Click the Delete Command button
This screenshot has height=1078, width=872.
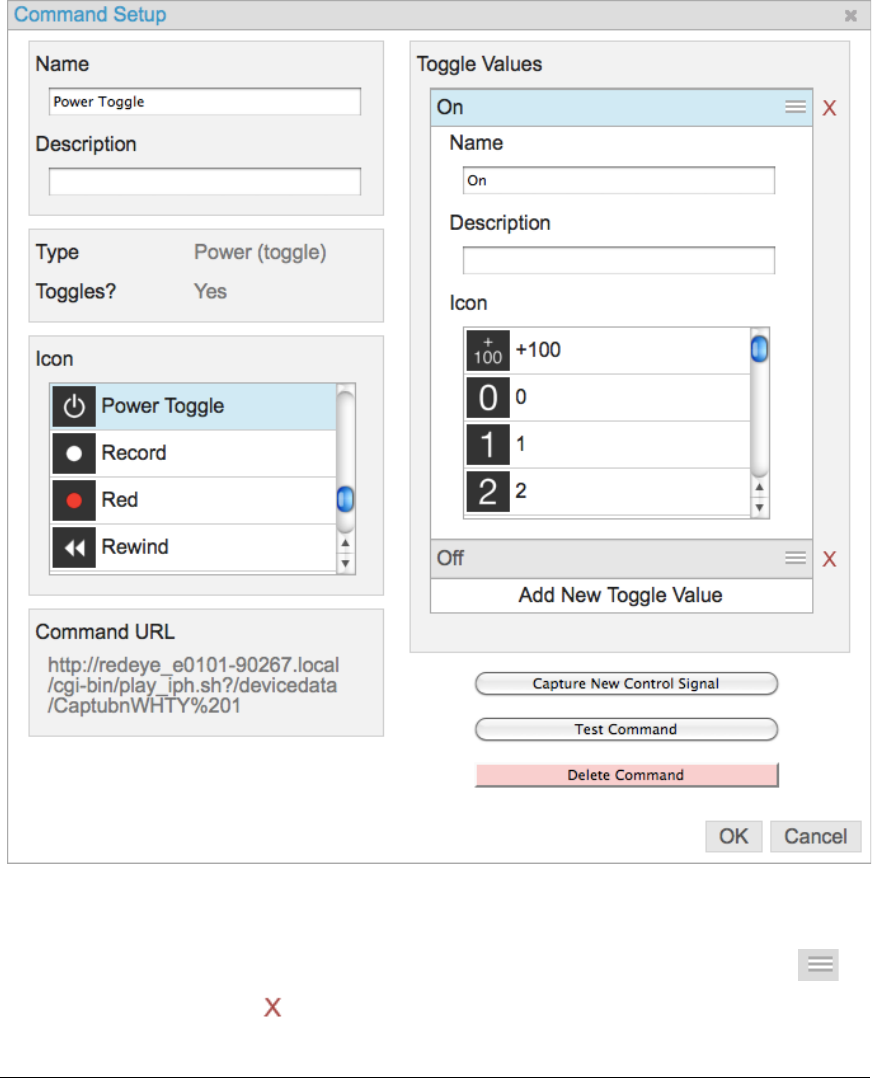pyautogui.click(x=626, y=775)
